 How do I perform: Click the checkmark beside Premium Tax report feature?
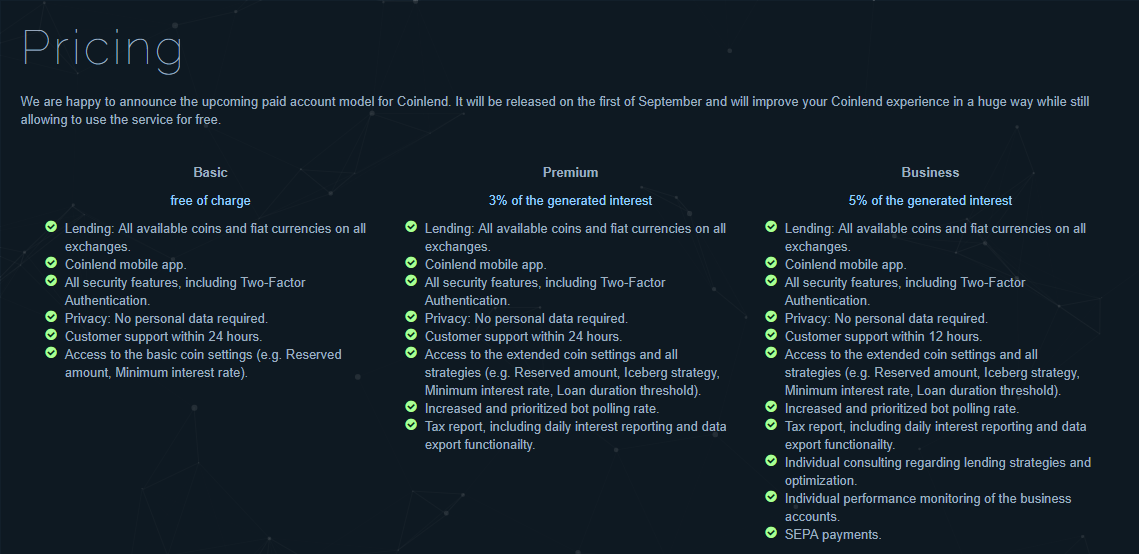tap(411, 424)
